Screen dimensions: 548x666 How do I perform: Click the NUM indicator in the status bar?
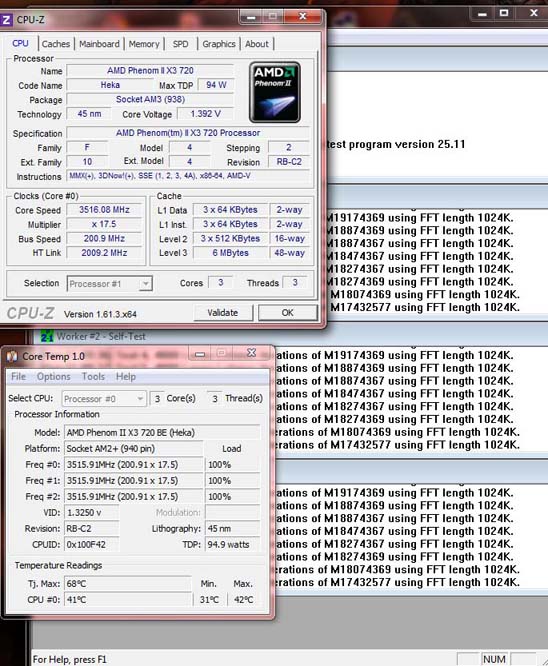494,659
